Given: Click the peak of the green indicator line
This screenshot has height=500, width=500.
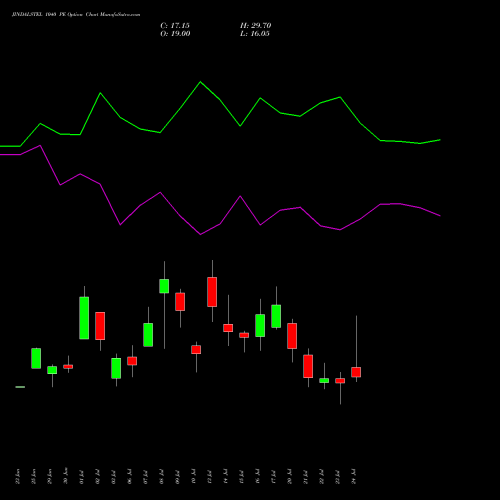Looking at the screenshot, I should pyautogui.click(x=200, y=82).
